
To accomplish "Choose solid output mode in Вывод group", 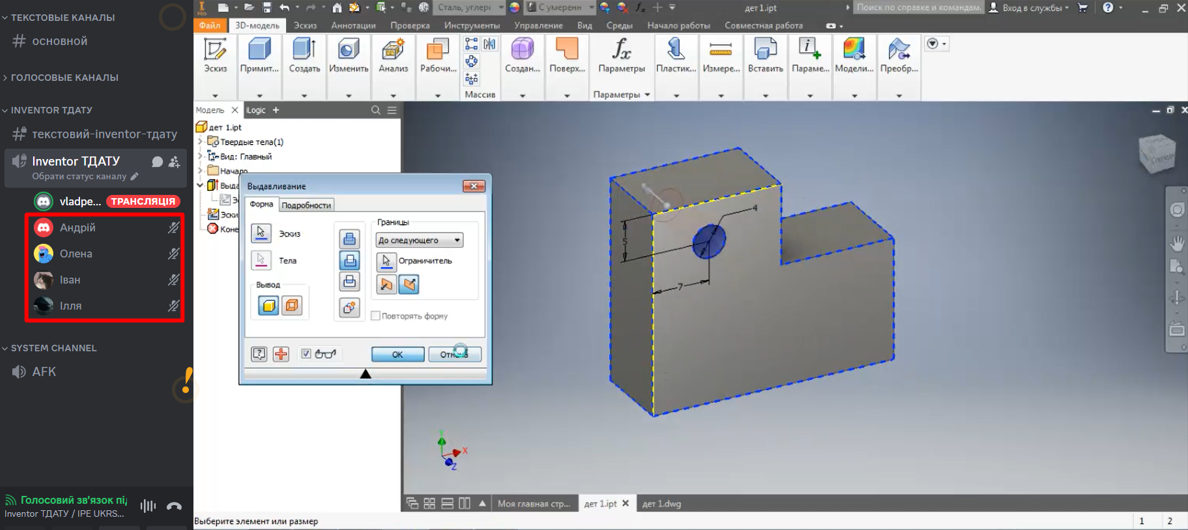I will point(268,306).
